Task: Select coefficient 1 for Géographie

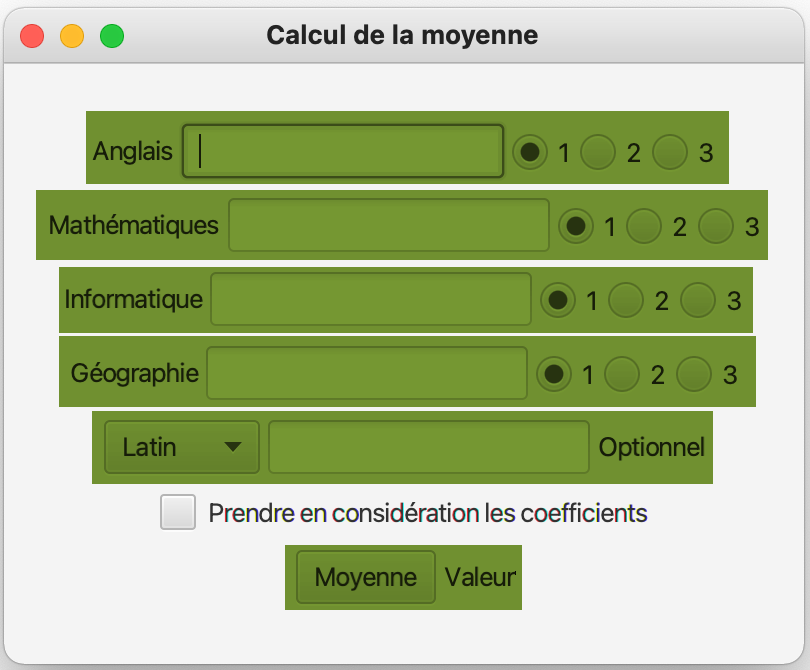Action: point(553,374)
